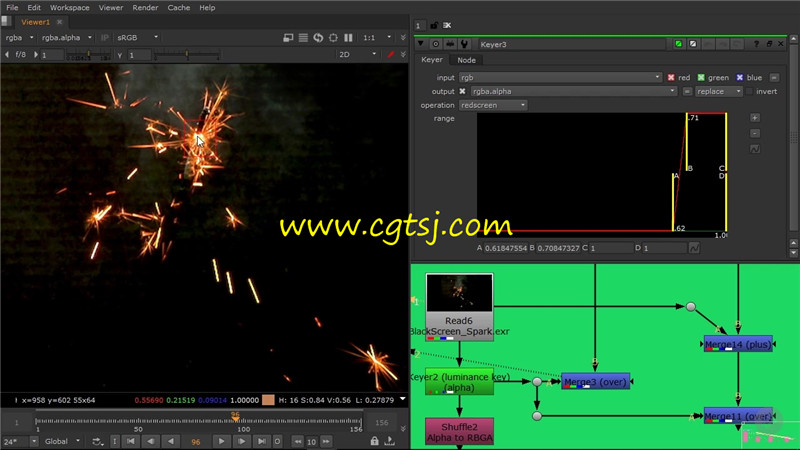Screen dimensions: 800x450
Task: Open the replace mode dropdown
Action: tap(719, 91)
